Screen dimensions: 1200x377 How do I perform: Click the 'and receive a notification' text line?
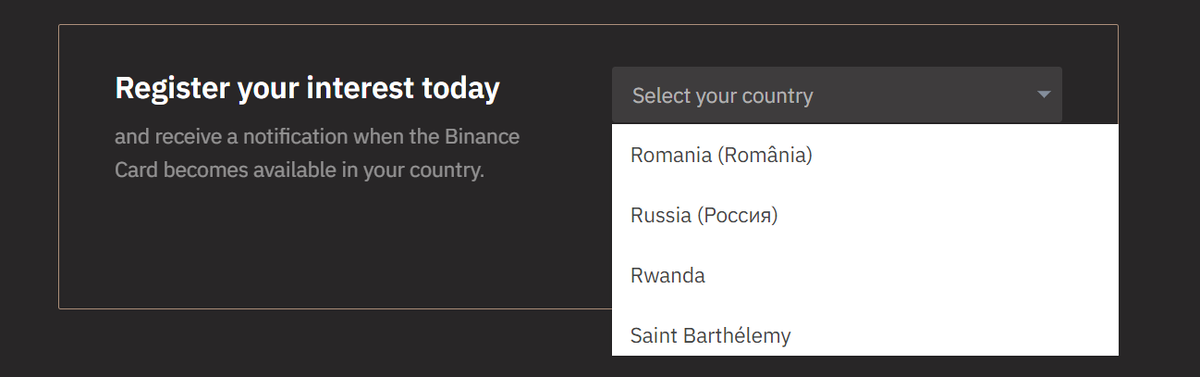(x=317, y=136)
